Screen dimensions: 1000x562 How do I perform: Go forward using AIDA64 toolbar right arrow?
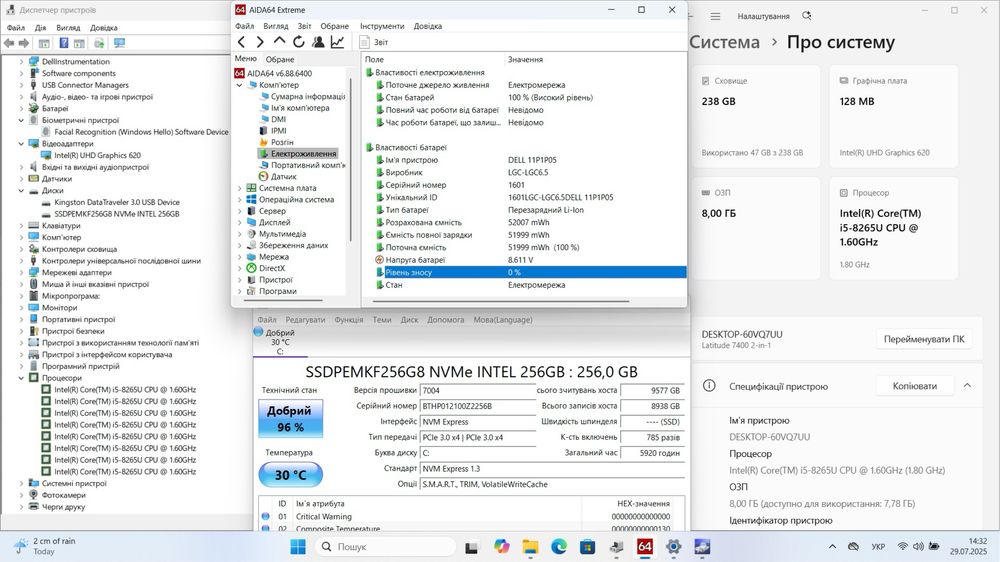tap(260, 42)
